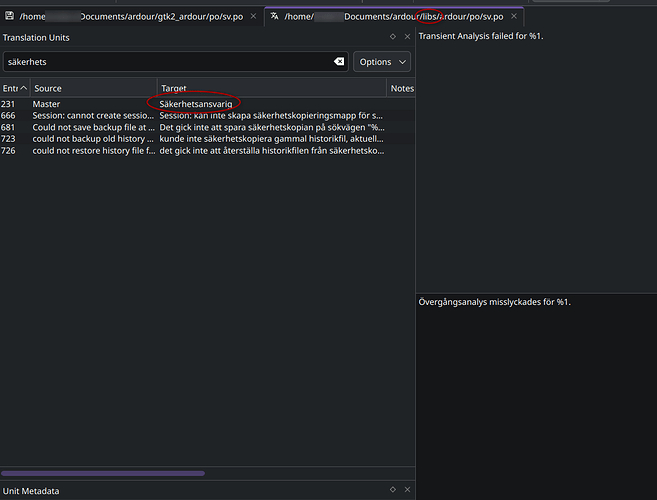Image resolution: width=657 pixels, height=500 pixels.
Task: Click the säkerhetskopieringsmapp translation cell
Action: [x=271, y=116]
